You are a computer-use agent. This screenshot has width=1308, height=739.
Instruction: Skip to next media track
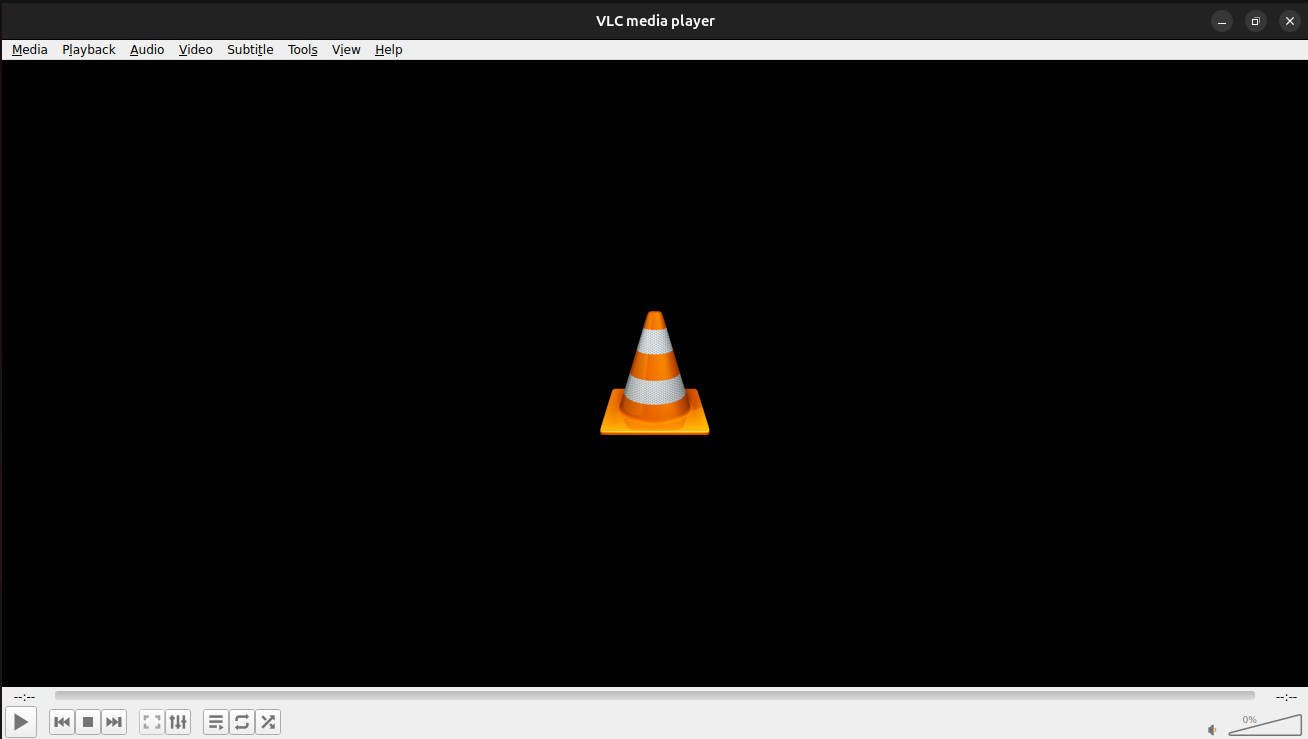[x=114, y=721]
